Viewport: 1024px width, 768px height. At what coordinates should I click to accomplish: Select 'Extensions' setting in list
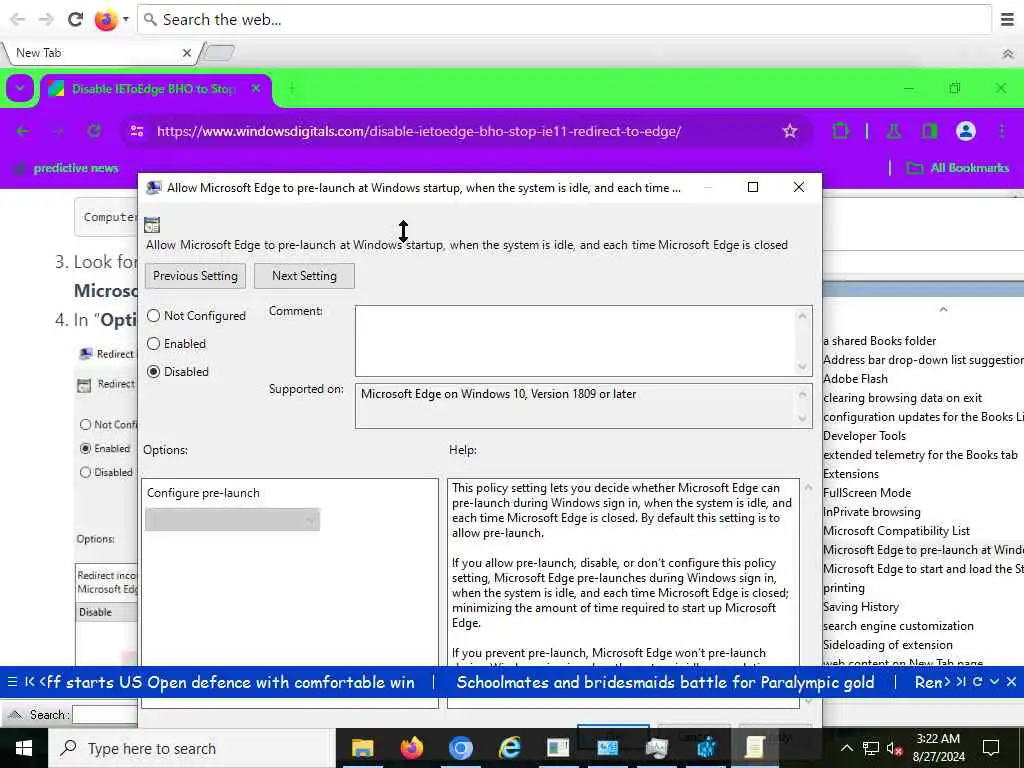(851, 474)
